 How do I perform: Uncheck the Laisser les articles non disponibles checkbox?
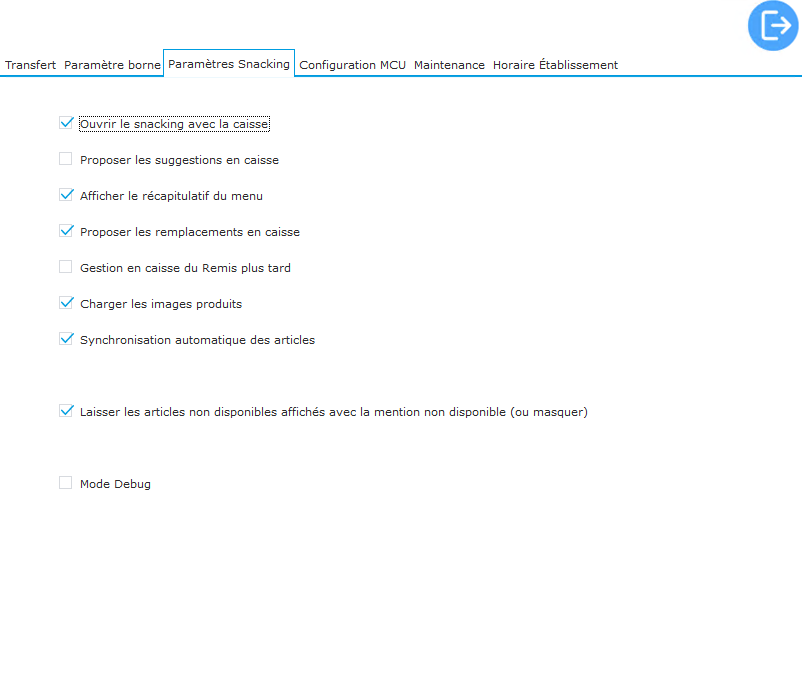pos(66,411)
